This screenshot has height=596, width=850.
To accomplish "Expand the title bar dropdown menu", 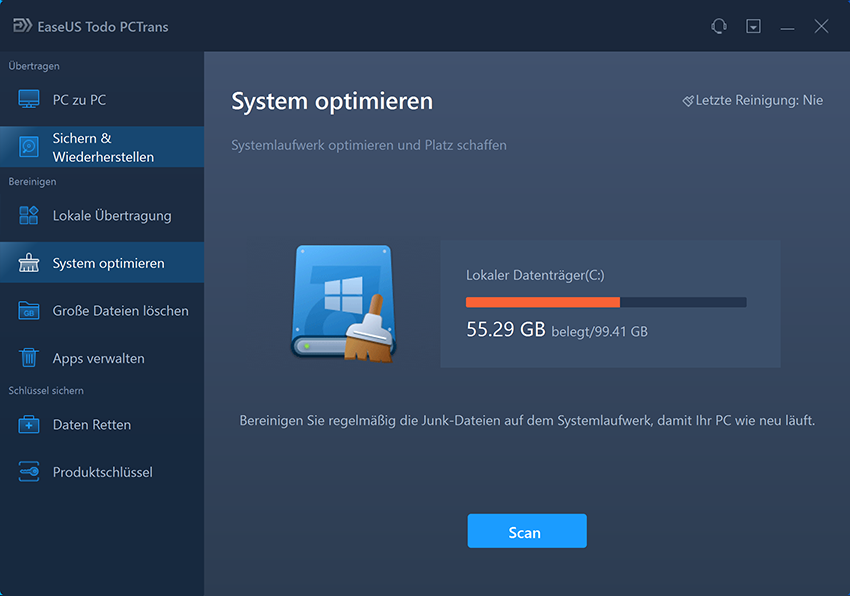I will point(753,26).
